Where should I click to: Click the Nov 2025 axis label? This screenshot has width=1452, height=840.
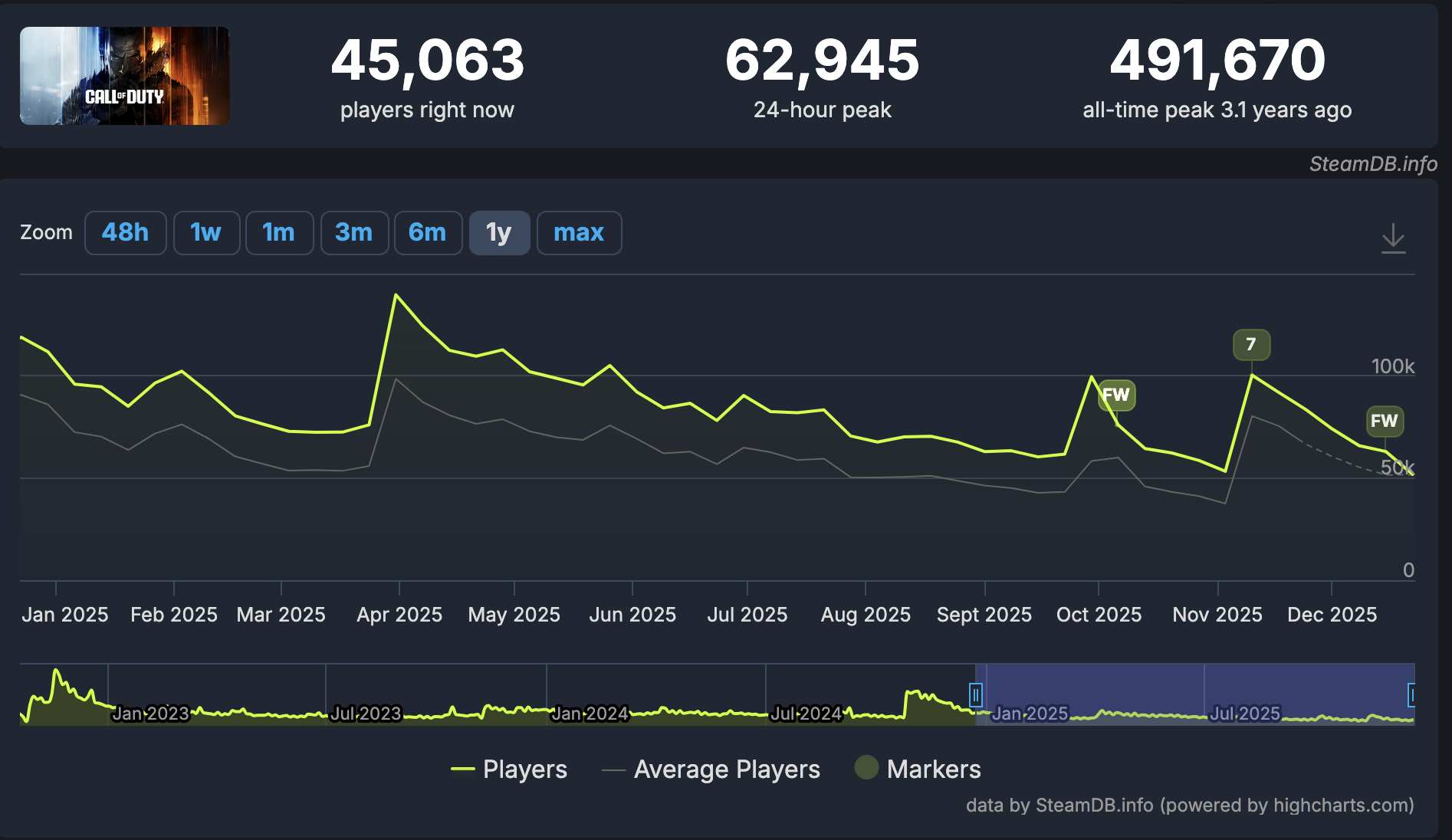tap(1217, 615)
